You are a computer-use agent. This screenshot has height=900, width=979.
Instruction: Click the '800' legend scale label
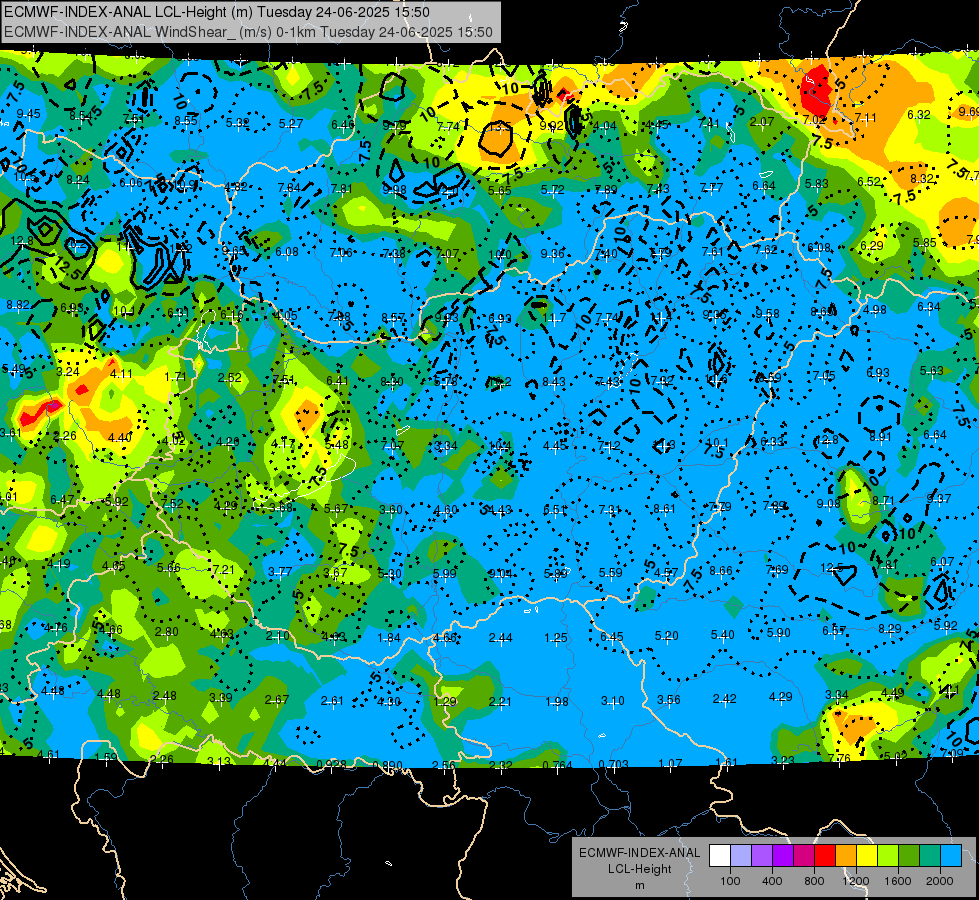pos(814,881)
